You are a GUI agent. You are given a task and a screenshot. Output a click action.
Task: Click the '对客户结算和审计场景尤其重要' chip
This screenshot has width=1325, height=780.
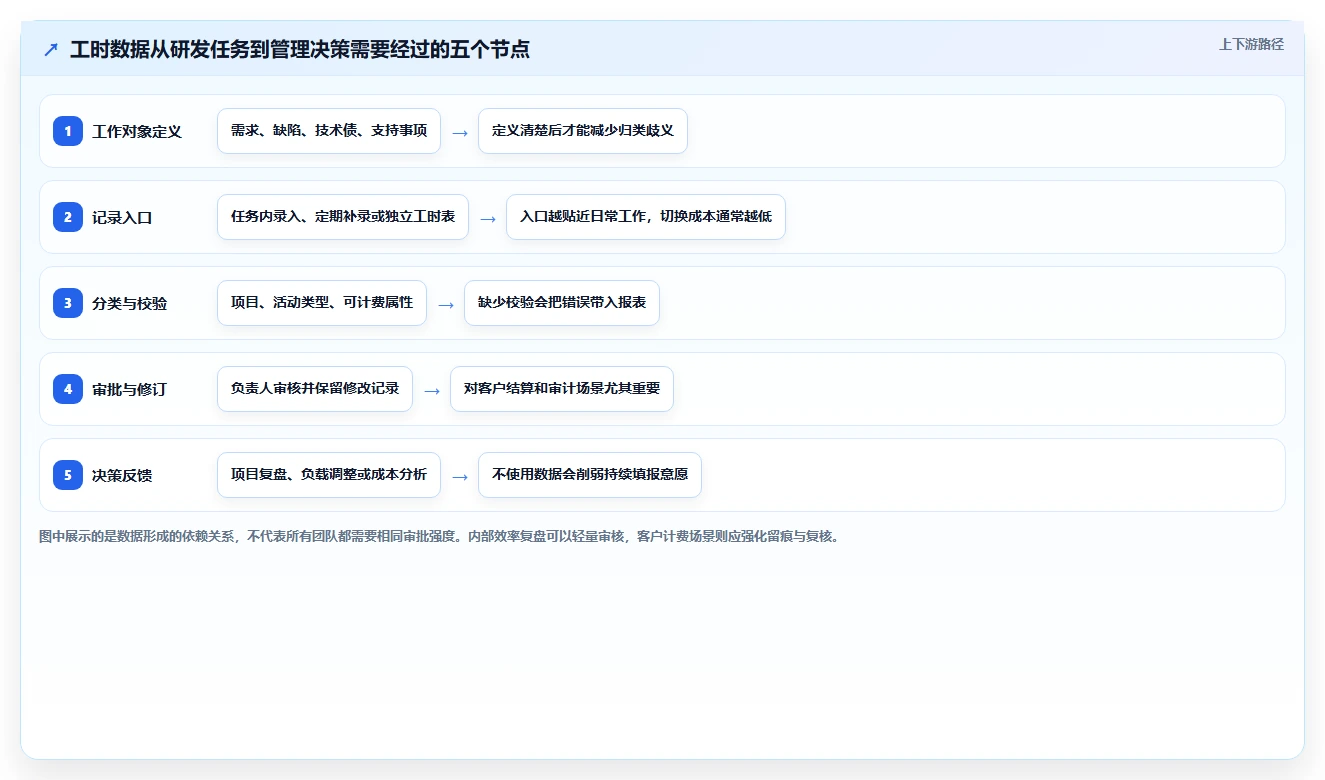(x=562, y=389)
